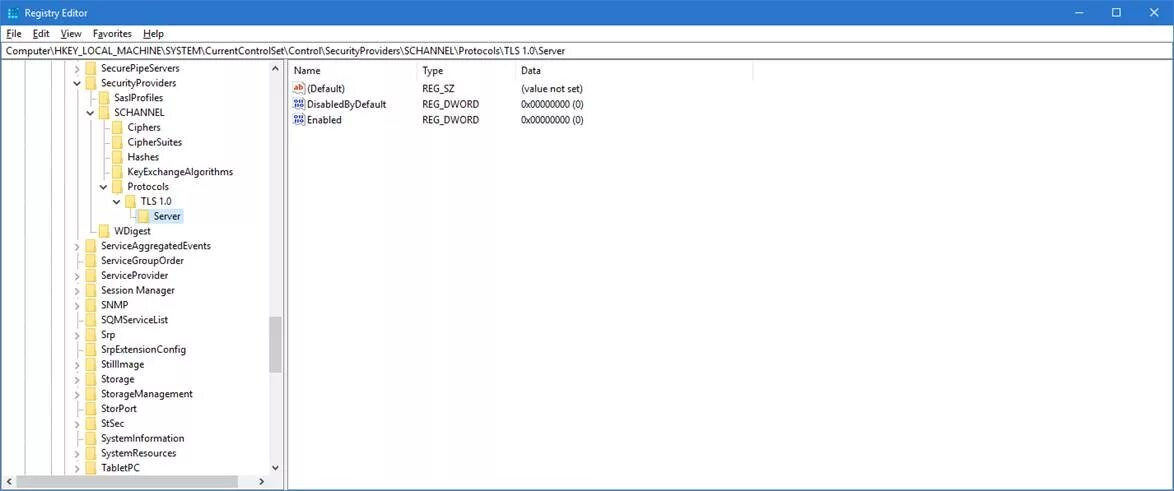
Task: Select the Enabled DWORD value icon
Action: click(299, 120)
